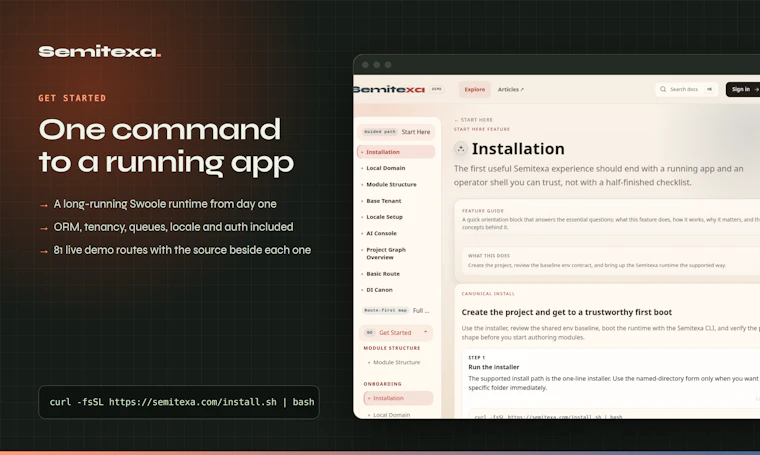The image size is (760, 455).
Task: Collapse the Get Started sidebar section
Action: 396,332
